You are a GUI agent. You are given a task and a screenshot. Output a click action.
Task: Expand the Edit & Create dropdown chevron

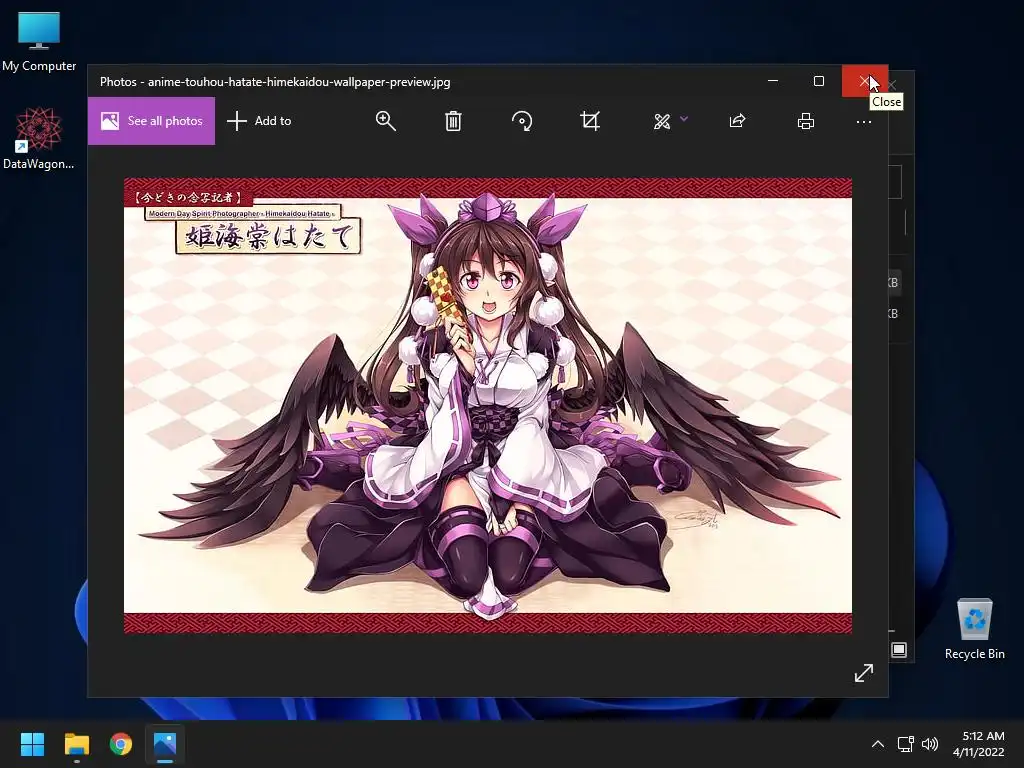[684, 119]
